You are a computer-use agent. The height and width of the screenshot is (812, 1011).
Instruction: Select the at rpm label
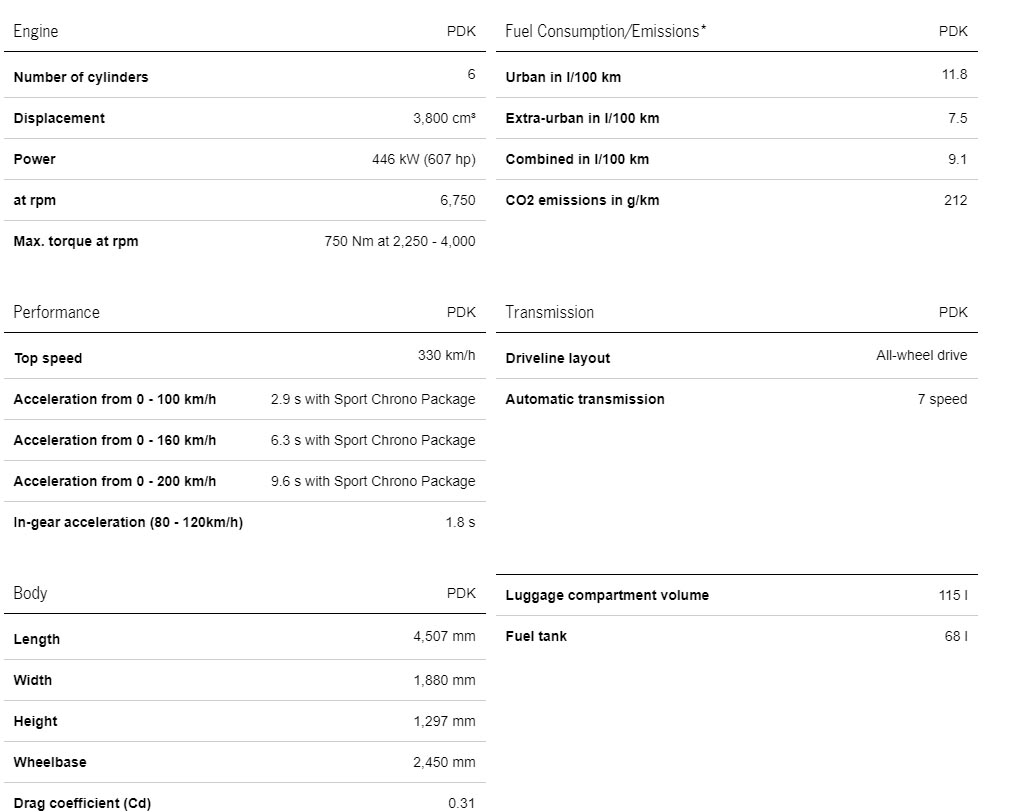34,200
